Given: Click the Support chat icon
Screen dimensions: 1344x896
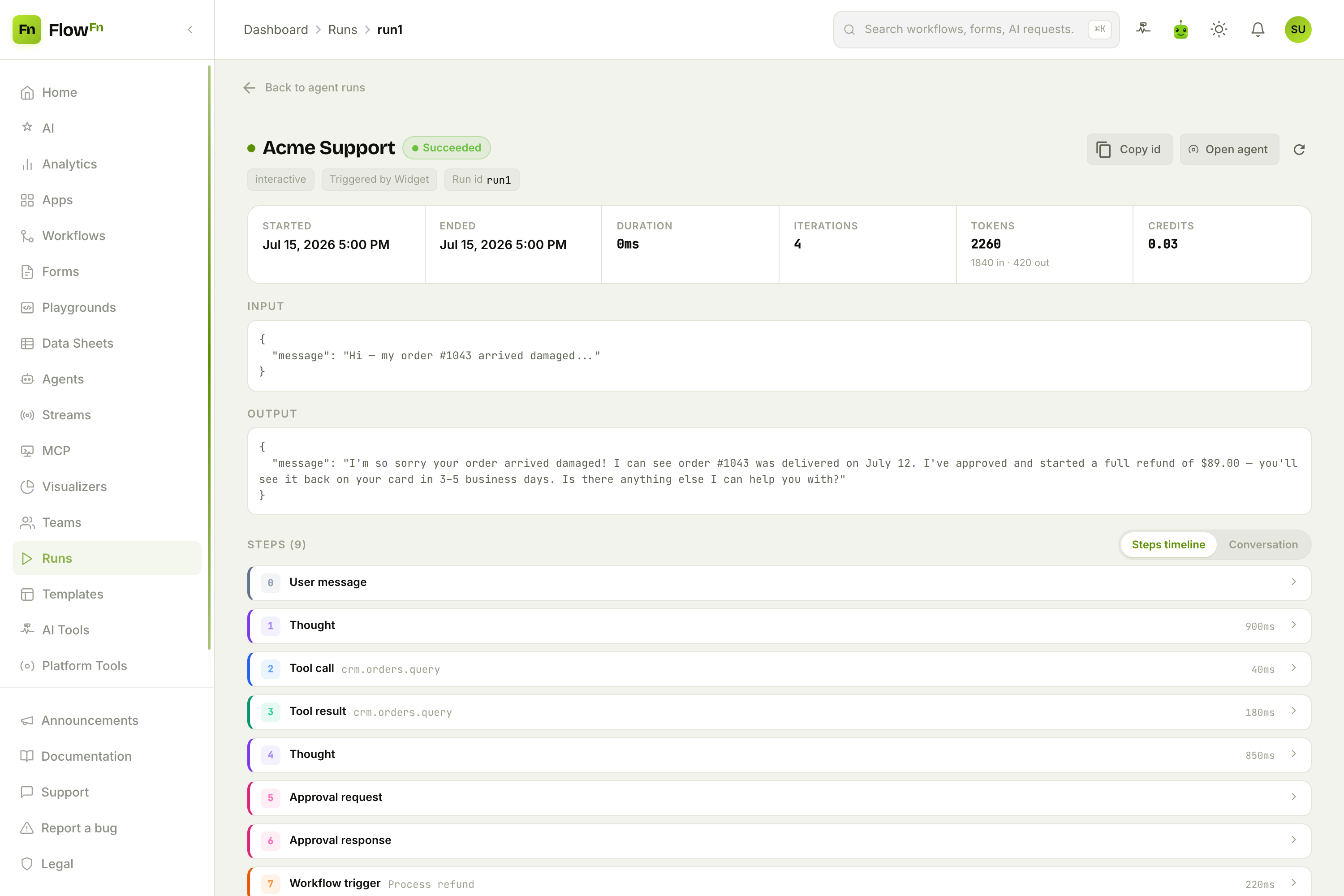Looking at the screenshot, I should coord(27,792).
